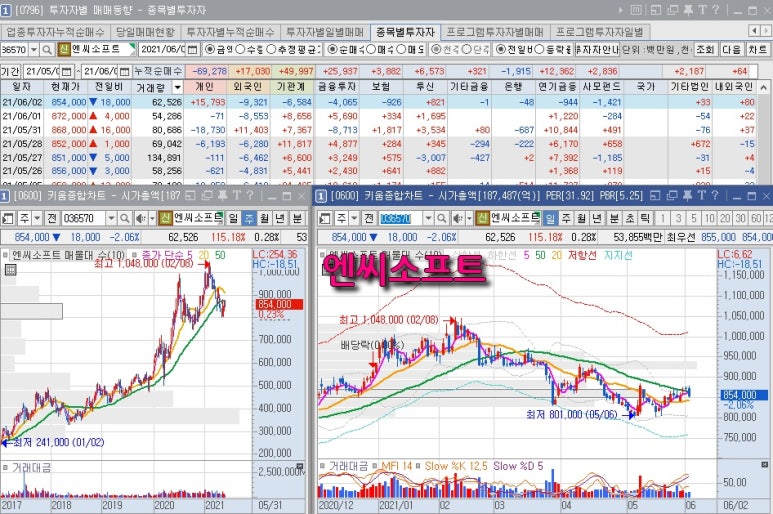Click the highlighted stock code field in right chart
773x514 pixels.
[x=400, y=218]
